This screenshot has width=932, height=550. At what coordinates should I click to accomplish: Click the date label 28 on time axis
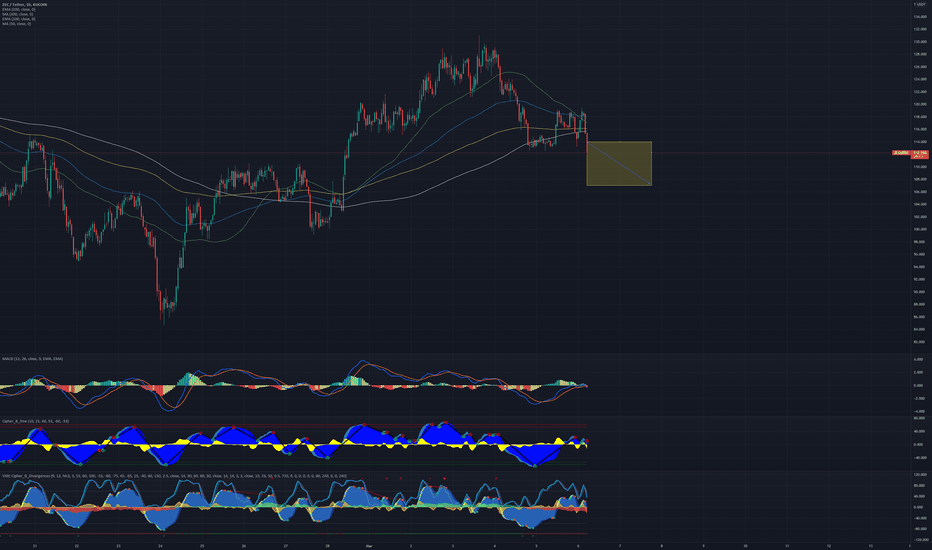pyautogui.click(x=328, y=546)
